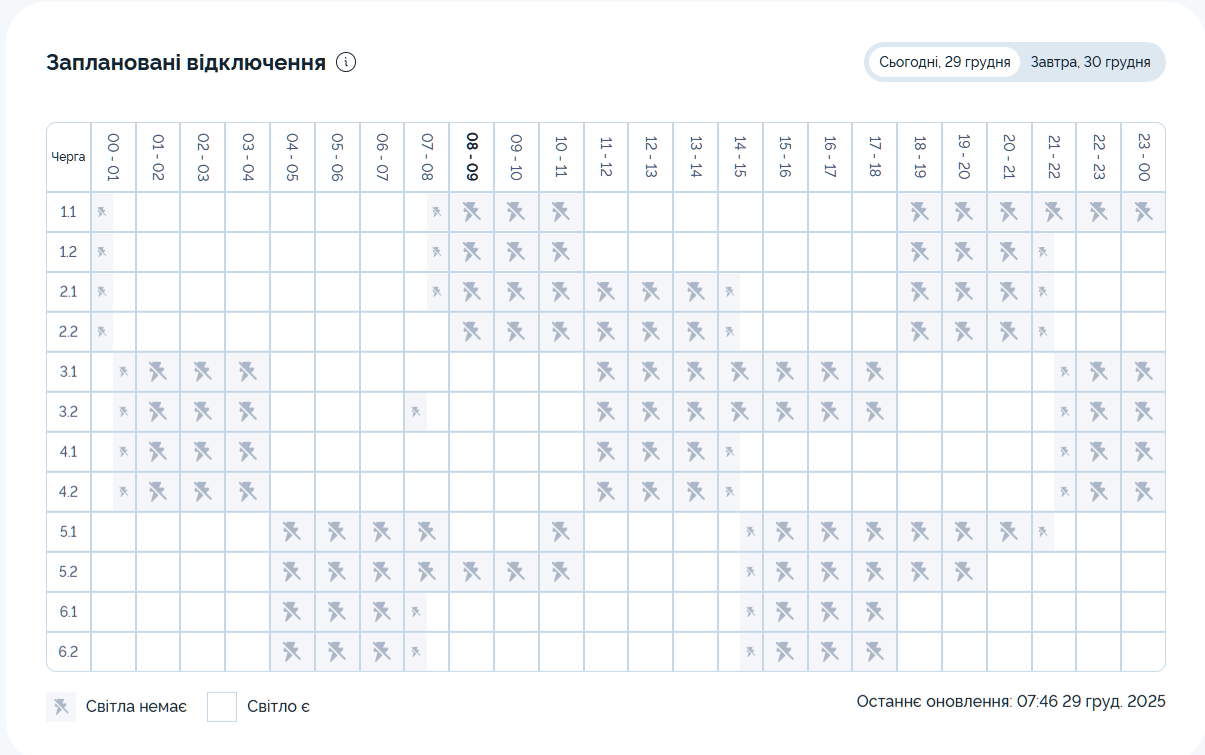Viewport: 1205px width, 755px height.
Task: Switch to Завтра, 30 грудня tab
Action: coord(1090,62)
